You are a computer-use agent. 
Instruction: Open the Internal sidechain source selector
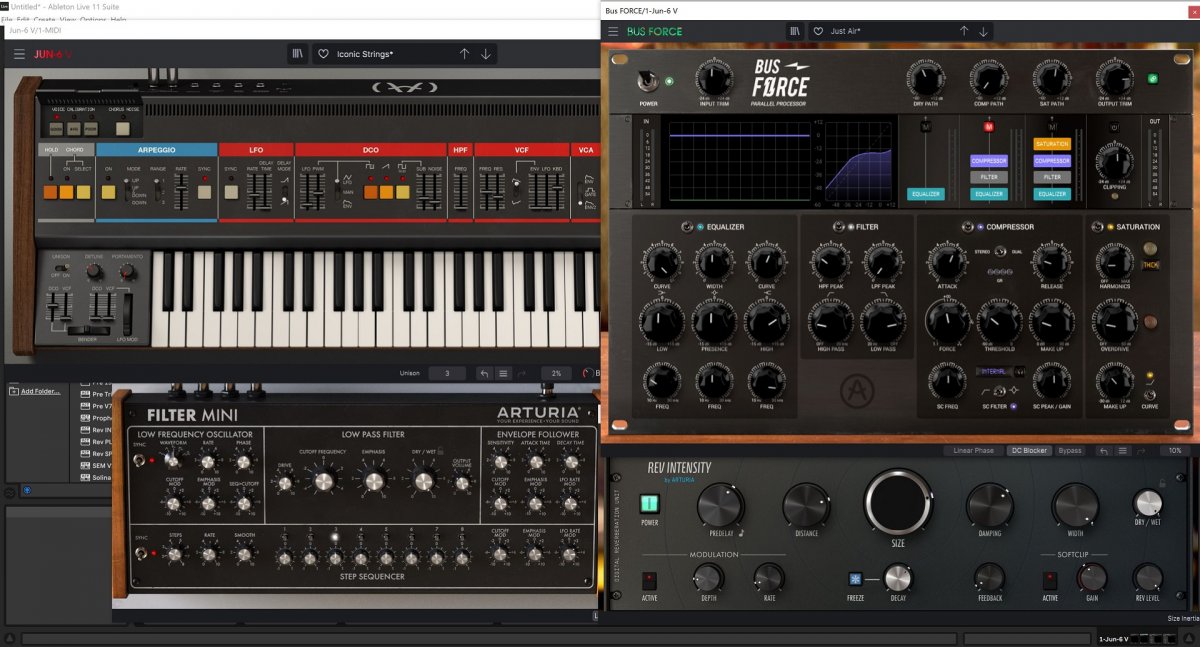(995, 371)
